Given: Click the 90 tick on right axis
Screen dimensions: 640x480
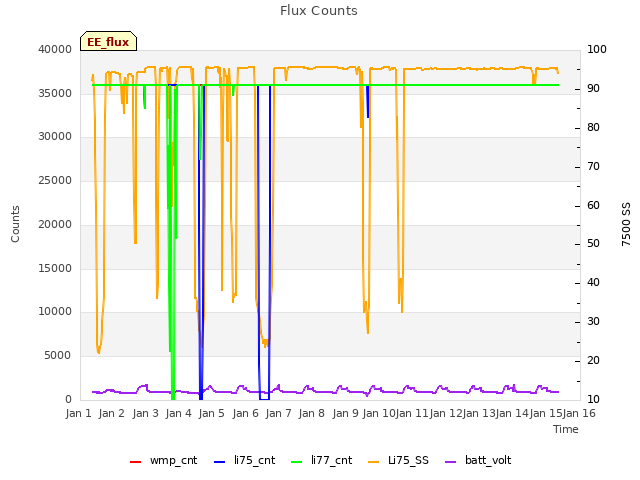Looking at the screenshot, I should [593, 88].
